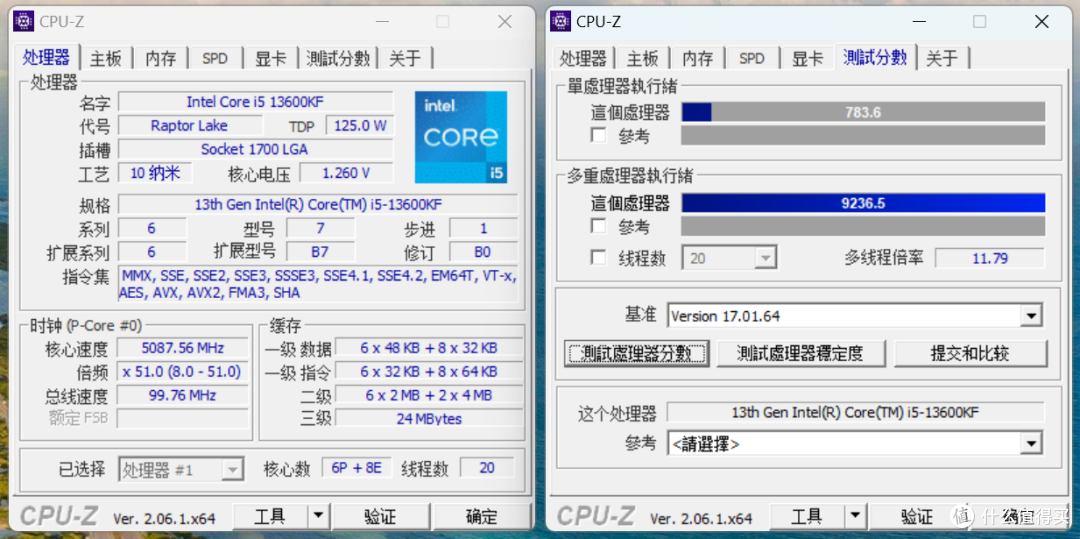
Task: Open 主板 tab in left CPU-Z window
Action: point(106,59)
